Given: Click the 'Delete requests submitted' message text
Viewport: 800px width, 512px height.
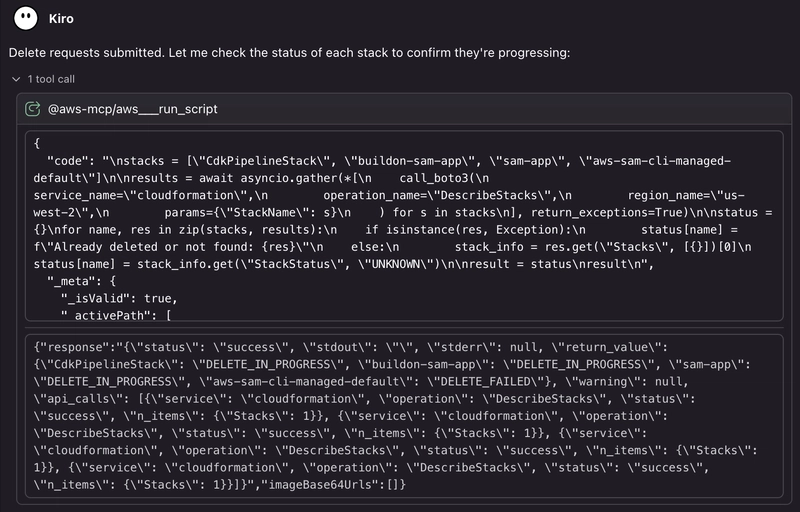Looking at the screenshot, I should click(x=289, y=53).
